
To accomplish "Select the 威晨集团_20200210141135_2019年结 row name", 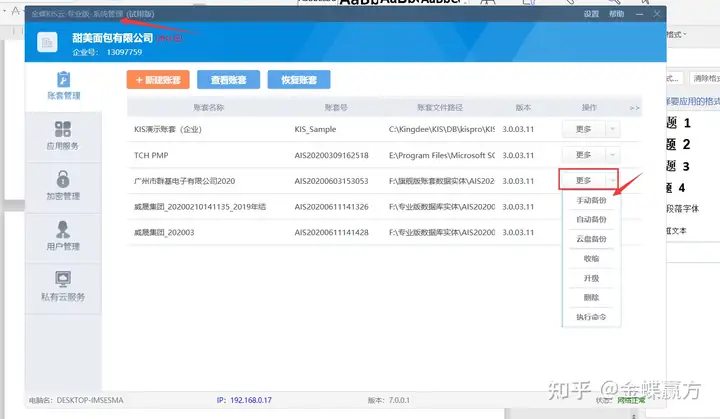I will click(200, 207).
